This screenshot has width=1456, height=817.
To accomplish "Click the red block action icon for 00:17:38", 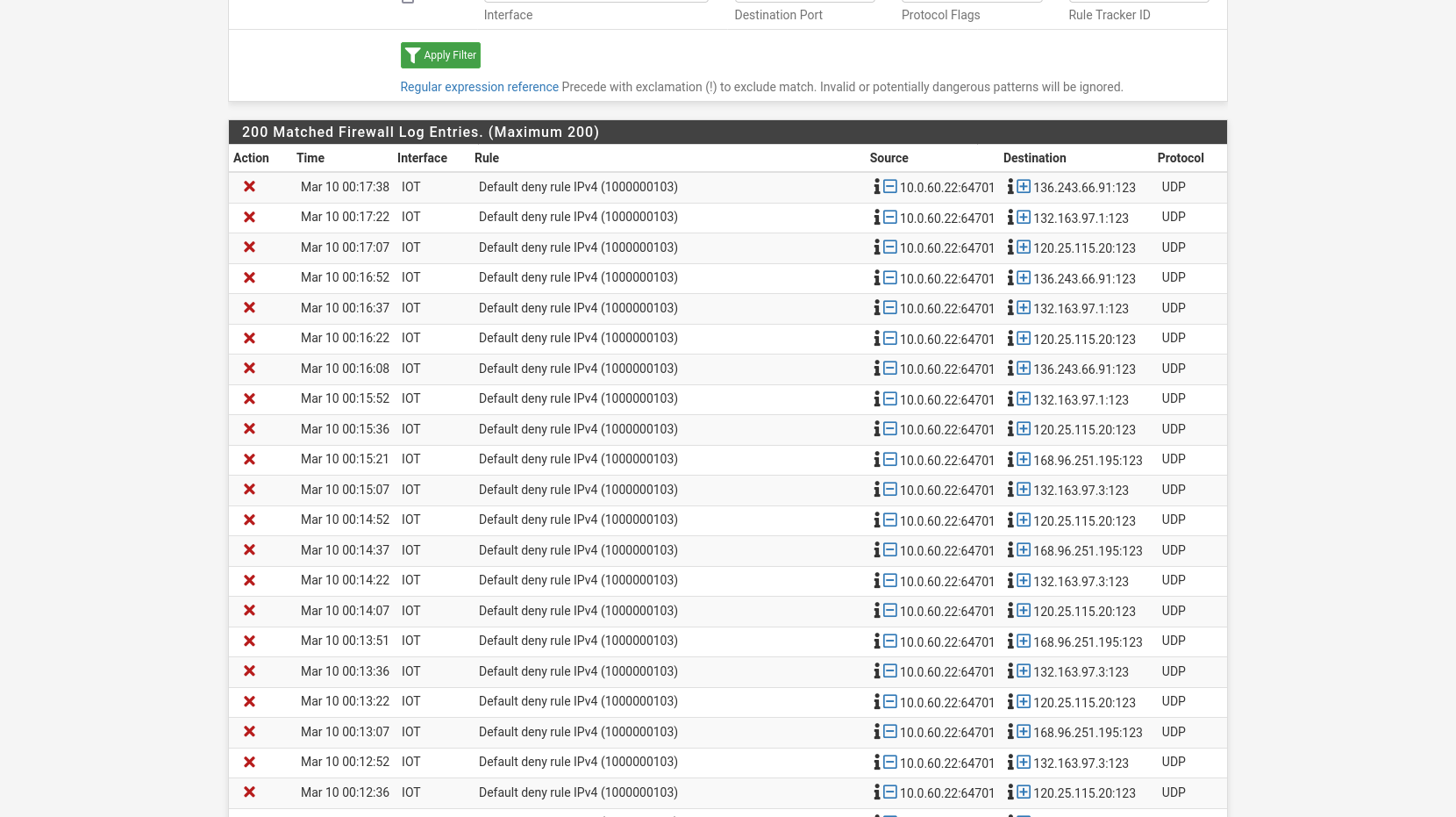I will pos(250,187).
